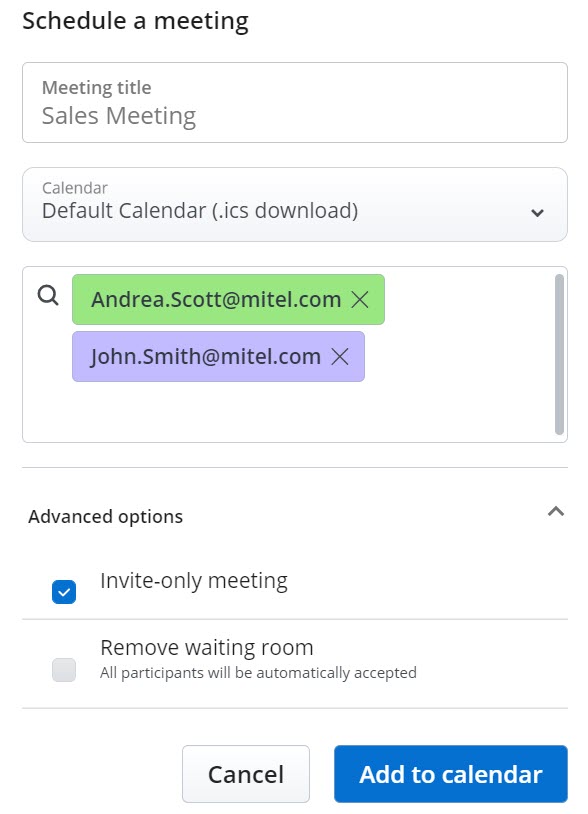Open the Default Calendar (.ics download) selector
This screenshot has height=814, width=588.
click(295, 205)
